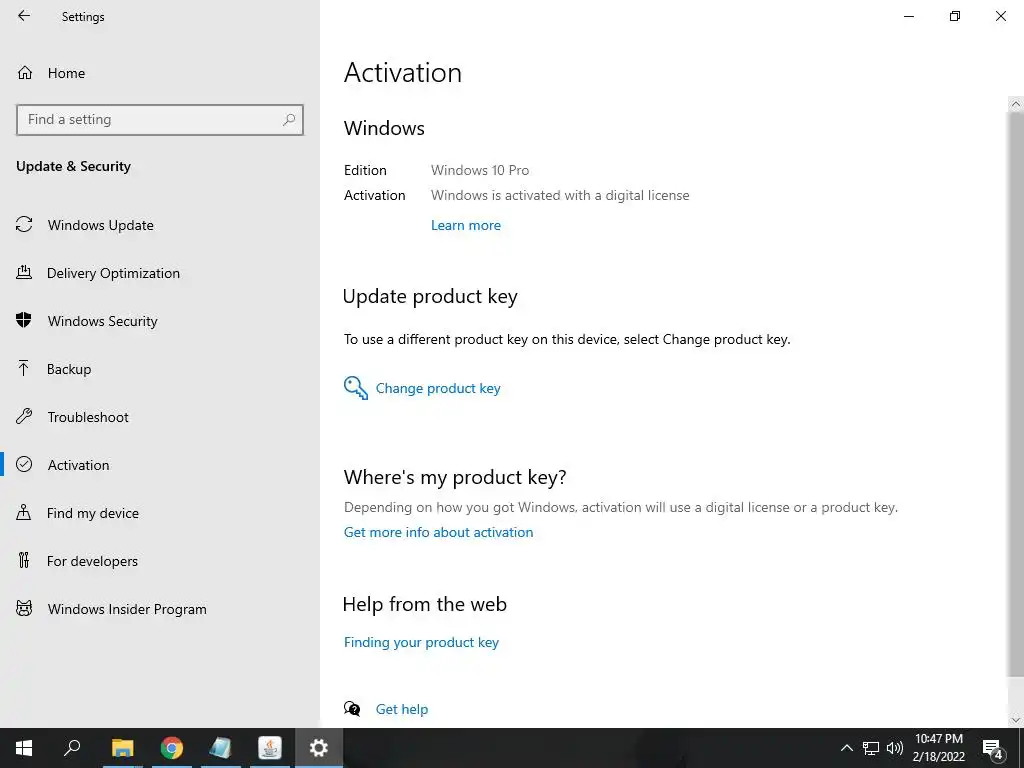
Task: Show hidden system tray icons
Action: [846, 748]
